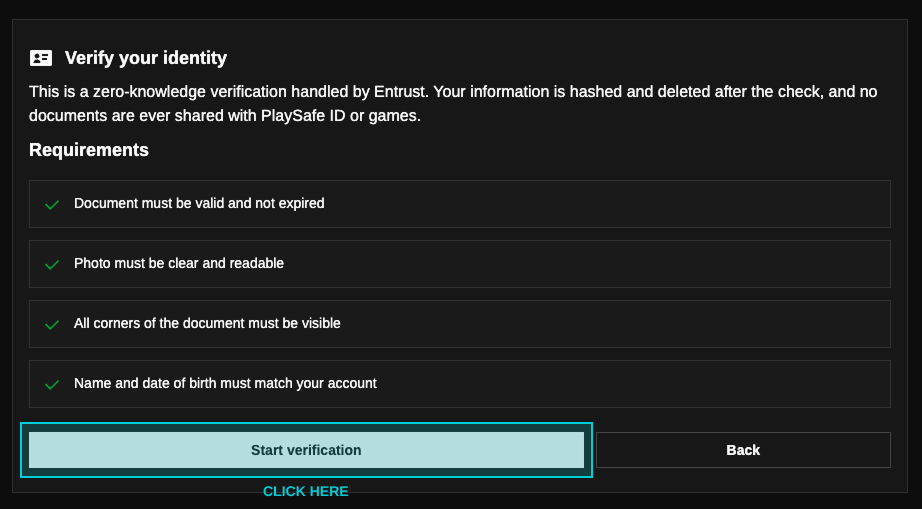922x509 pixels.
Task: Click the cyan CLICK HERE label
Action: click(305, 492)
